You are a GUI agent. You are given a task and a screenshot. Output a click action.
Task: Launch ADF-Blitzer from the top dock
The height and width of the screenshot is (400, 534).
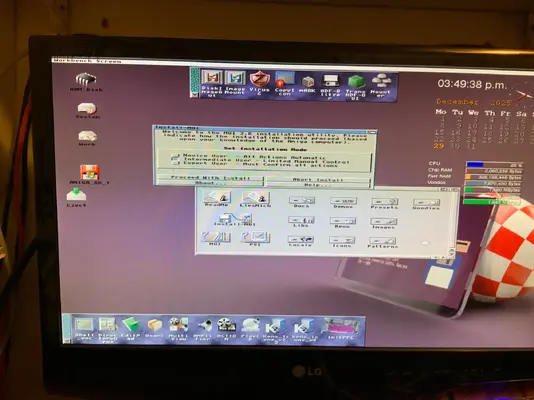[330, 86]
